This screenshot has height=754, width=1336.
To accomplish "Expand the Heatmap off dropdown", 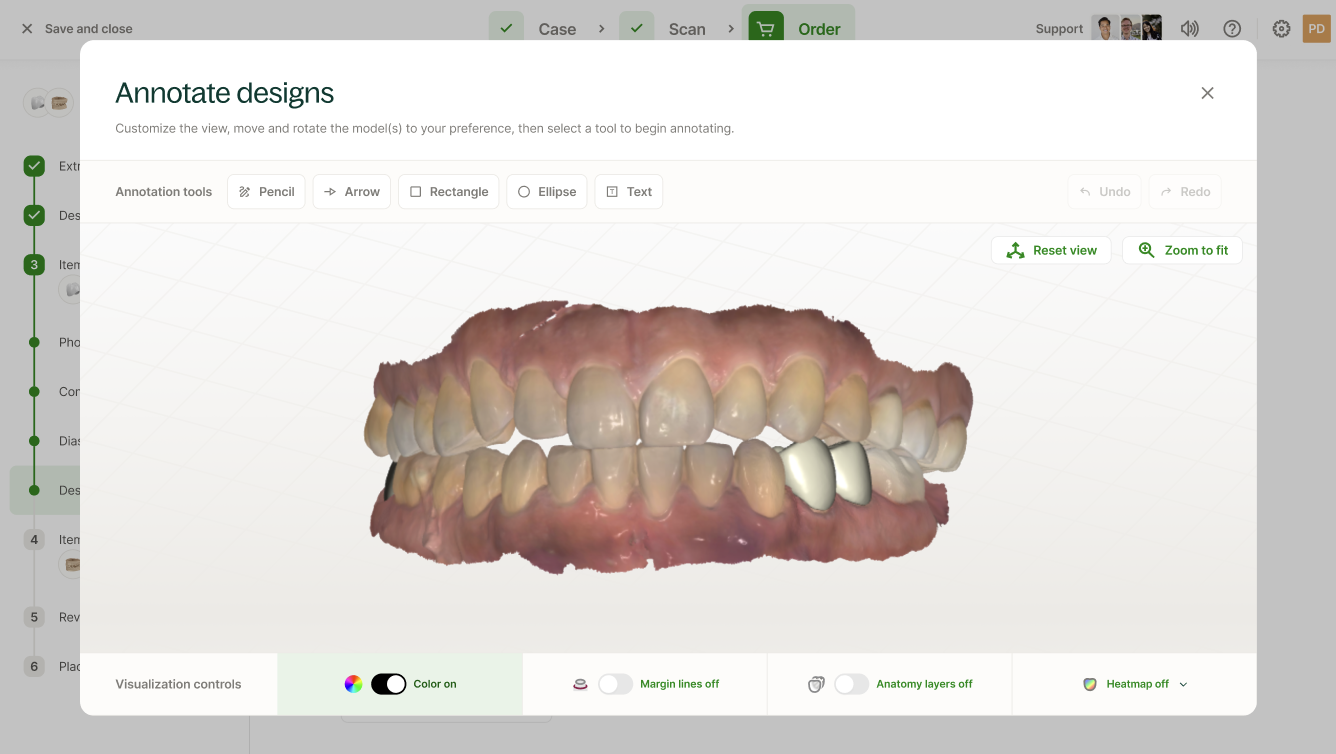I will tap(1136, 684).
